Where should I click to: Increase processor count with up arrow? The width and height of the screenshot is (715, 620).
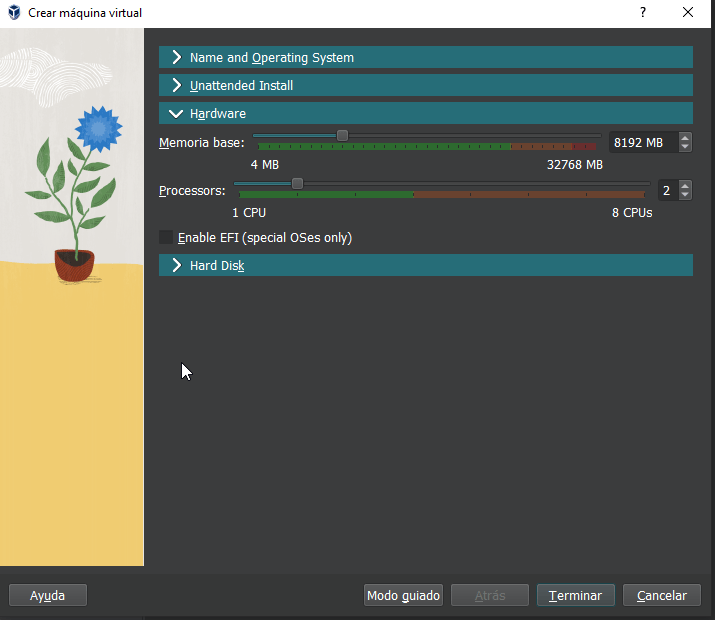coord(685,185)
